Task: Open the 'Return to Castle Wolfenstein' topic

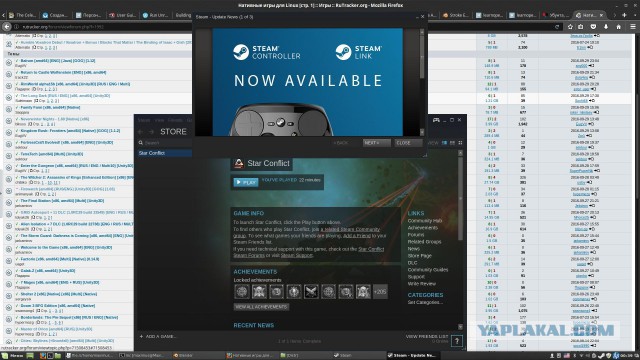Action: pos(63,73)
